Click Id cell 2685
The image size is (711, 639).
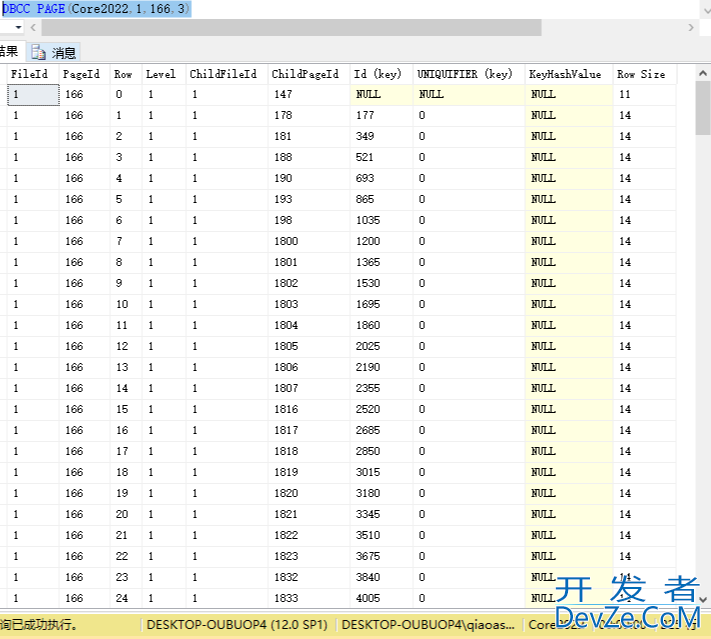click(381, 430)
